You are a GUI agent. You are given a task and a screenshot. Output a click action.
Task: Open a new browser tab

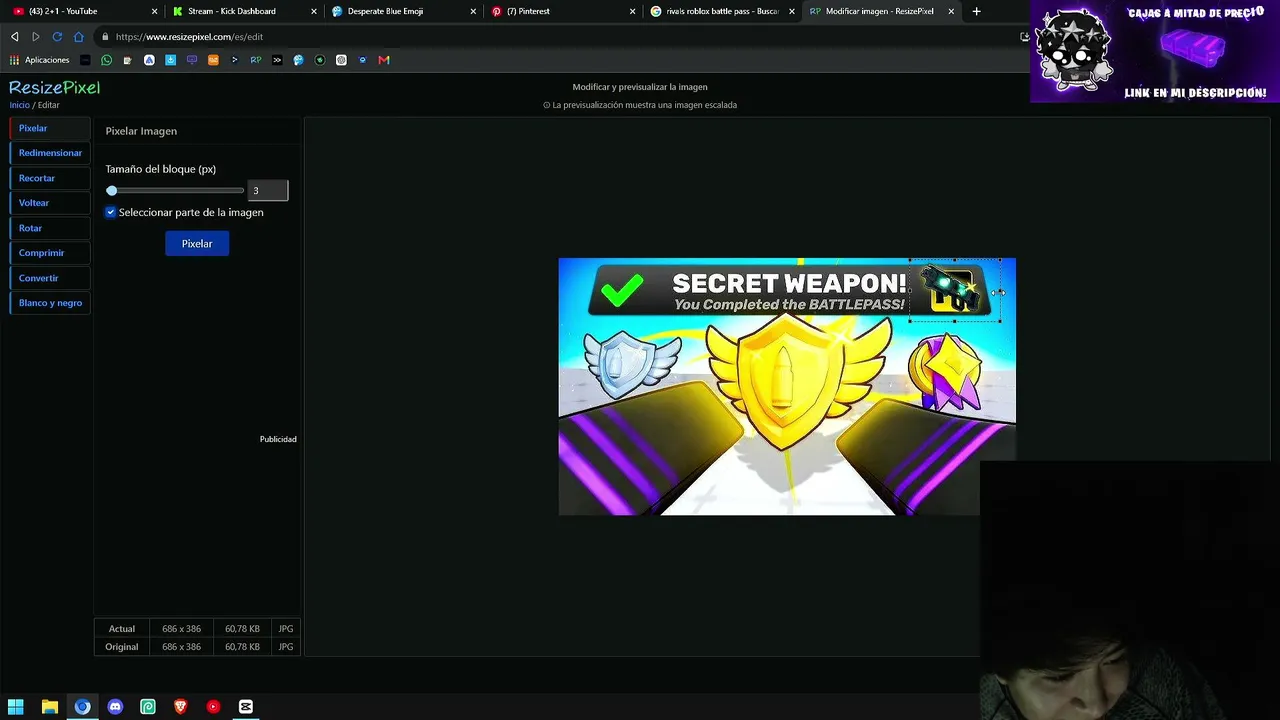[976, 11]
